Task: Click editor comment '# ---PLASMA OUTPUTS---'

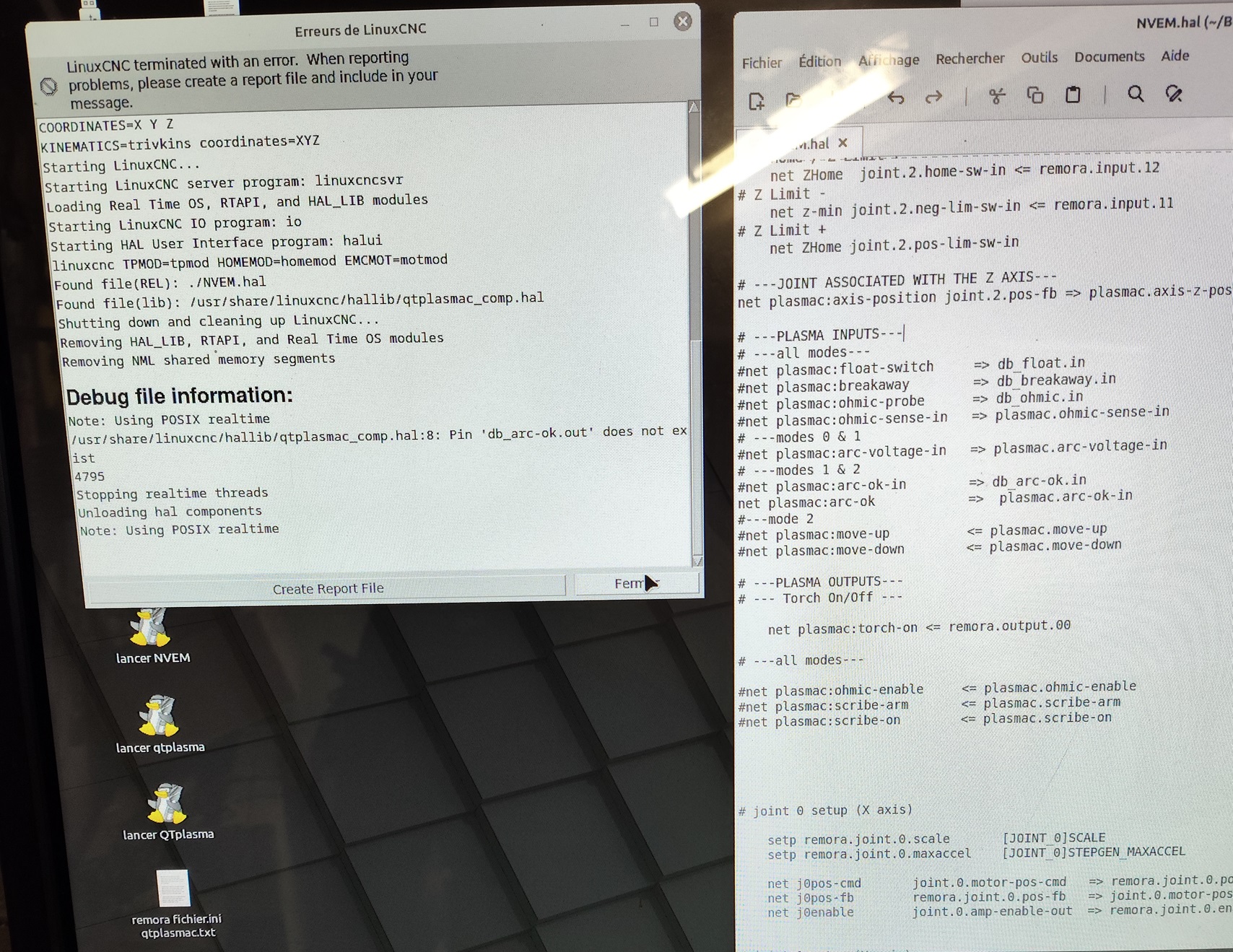Action: (820, 581)
